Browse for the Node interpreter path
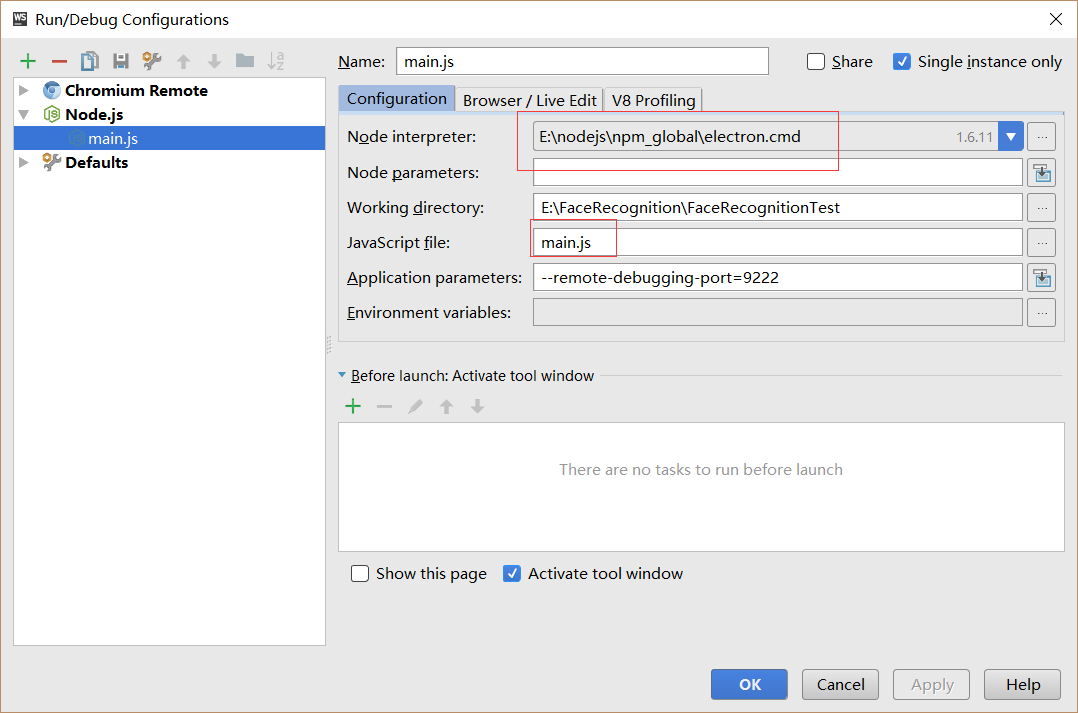Screen dimensions: 1078x713 (x=1042, y=137)
